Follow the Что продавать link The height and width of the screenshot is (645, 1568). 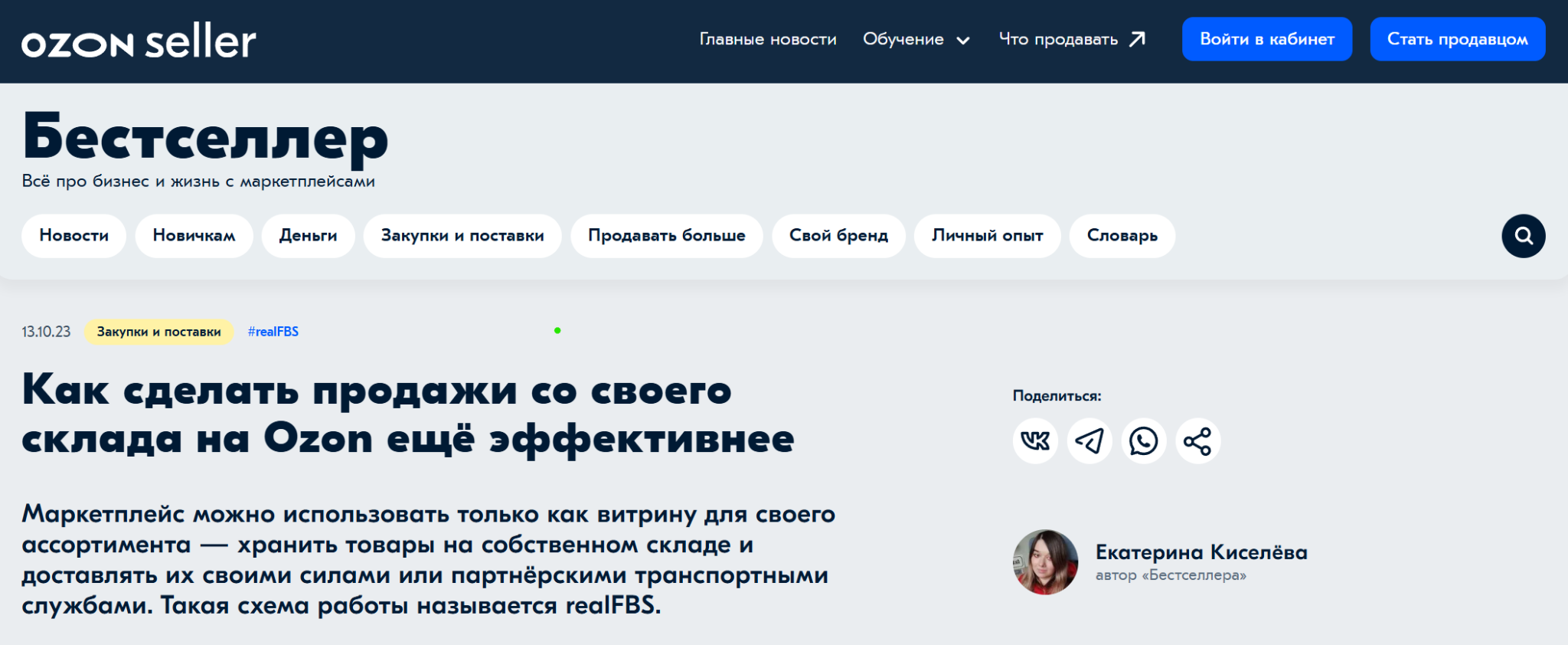coord(1058,39)
